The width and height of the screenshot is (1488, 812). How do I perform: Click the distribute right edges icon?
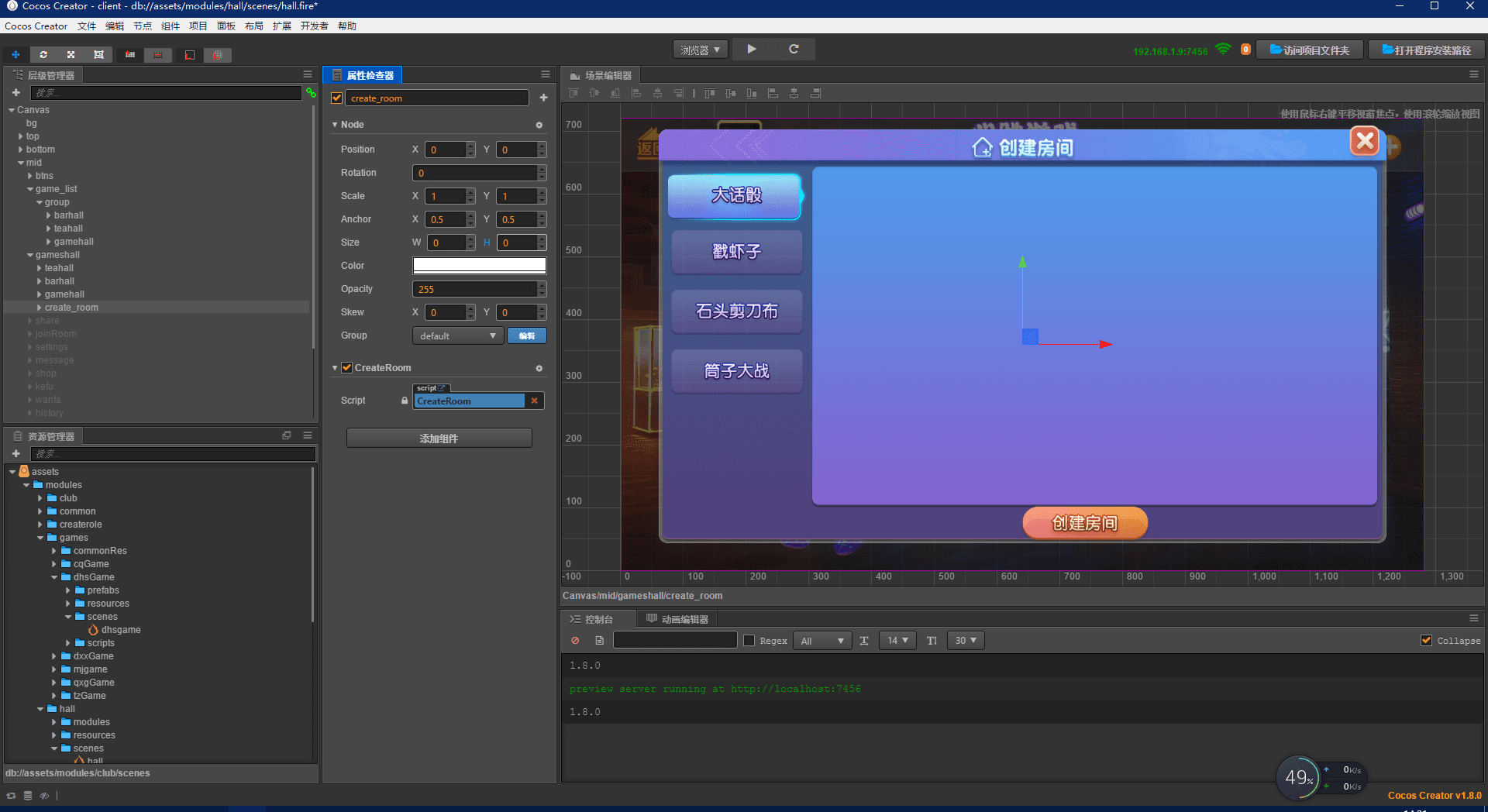pos(815,93)
